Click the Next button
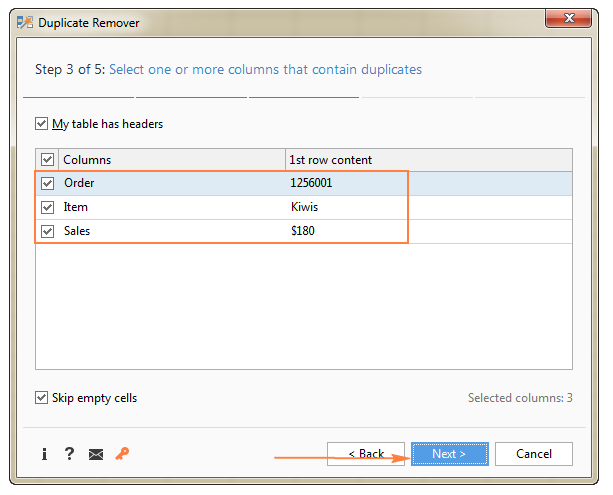 449,454
